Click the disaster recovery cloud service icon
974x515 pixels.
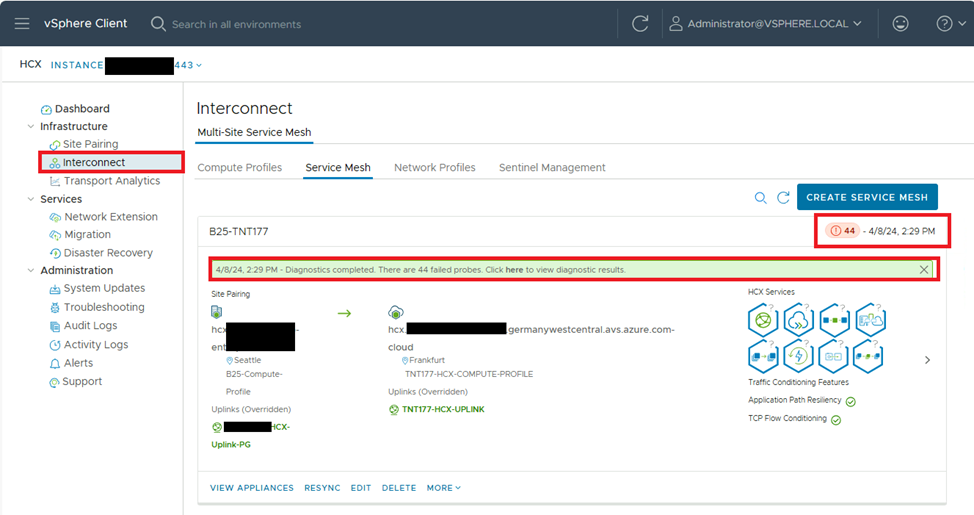tap(870, 321)
